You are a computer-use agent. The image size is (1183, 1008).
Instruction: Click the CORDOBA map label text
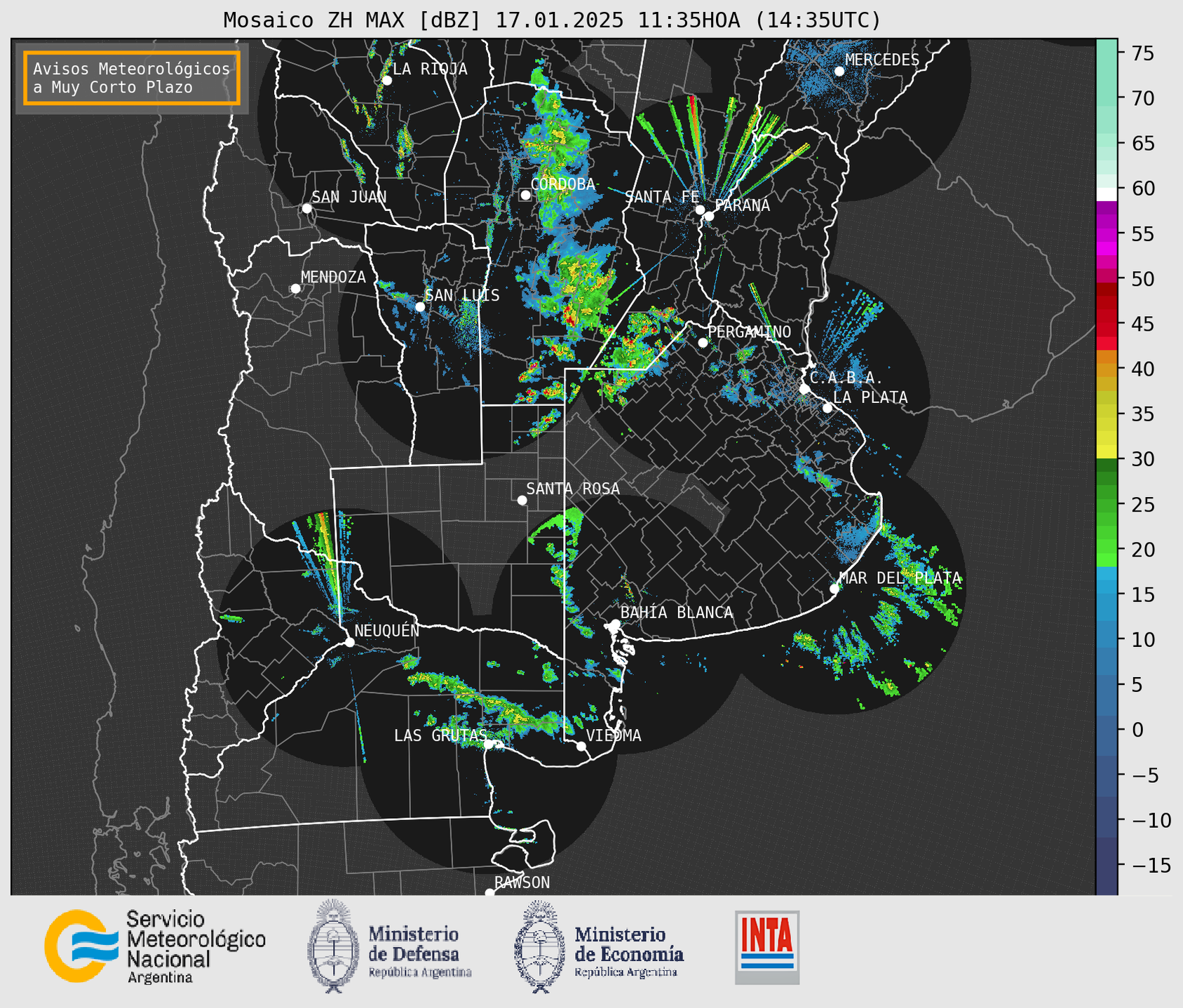563,184
